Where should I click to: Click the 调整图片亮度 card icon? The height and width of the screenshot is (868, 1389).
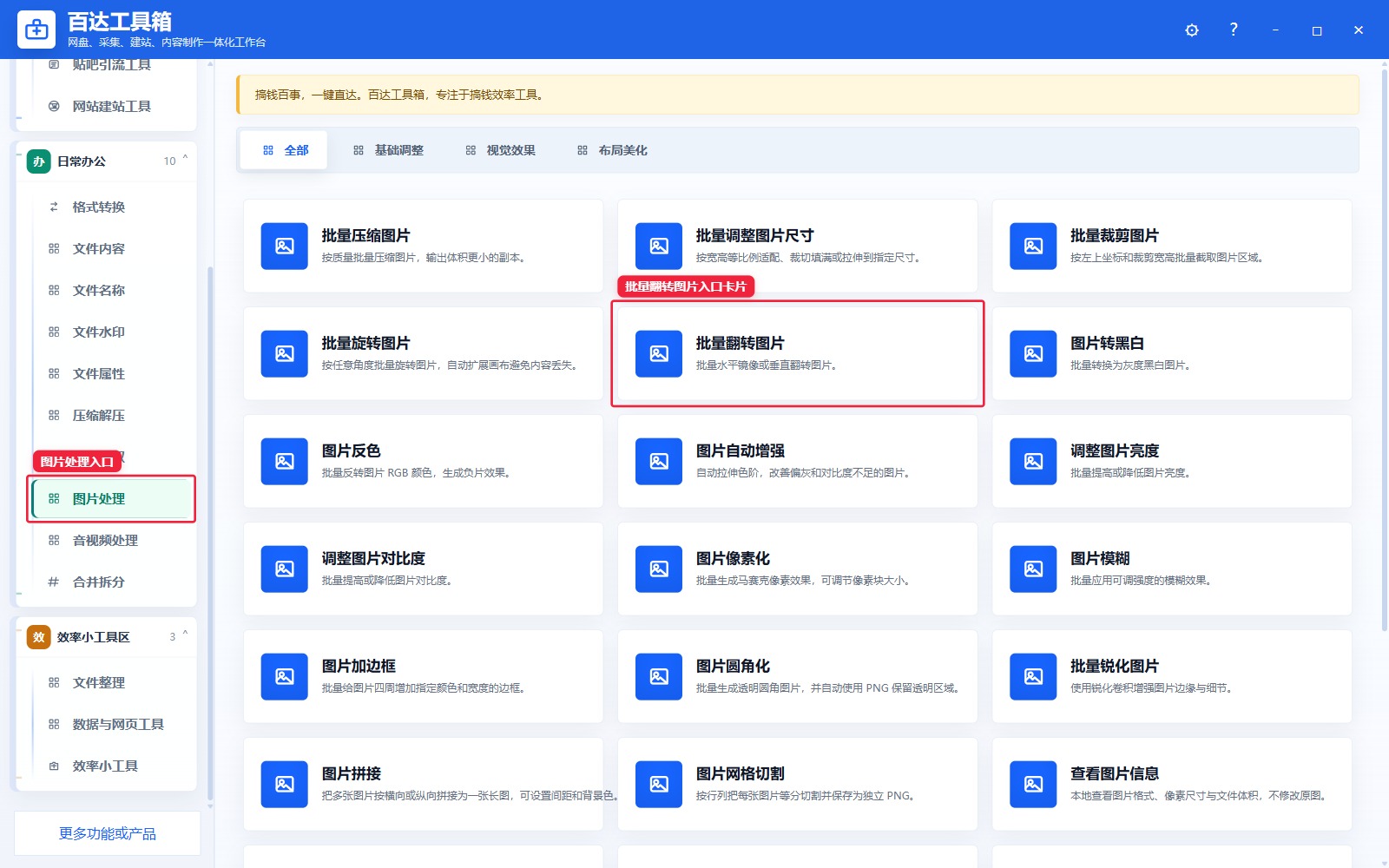1033,462
